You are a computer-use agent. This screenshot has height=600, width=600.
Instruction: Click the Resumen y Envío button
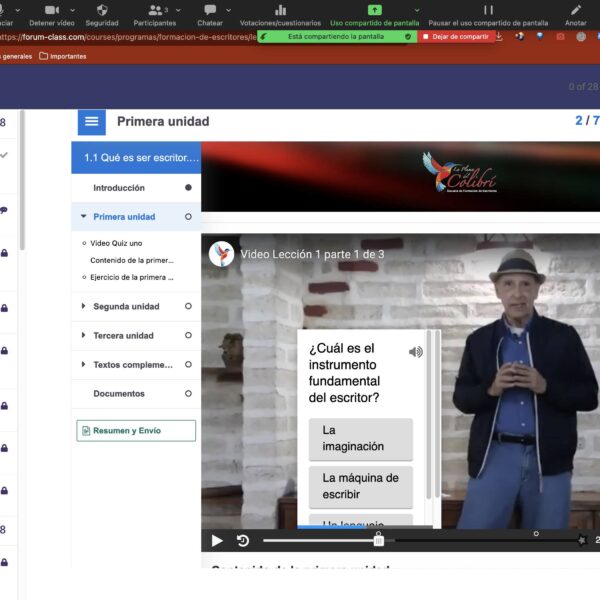[x=136, y=431]
